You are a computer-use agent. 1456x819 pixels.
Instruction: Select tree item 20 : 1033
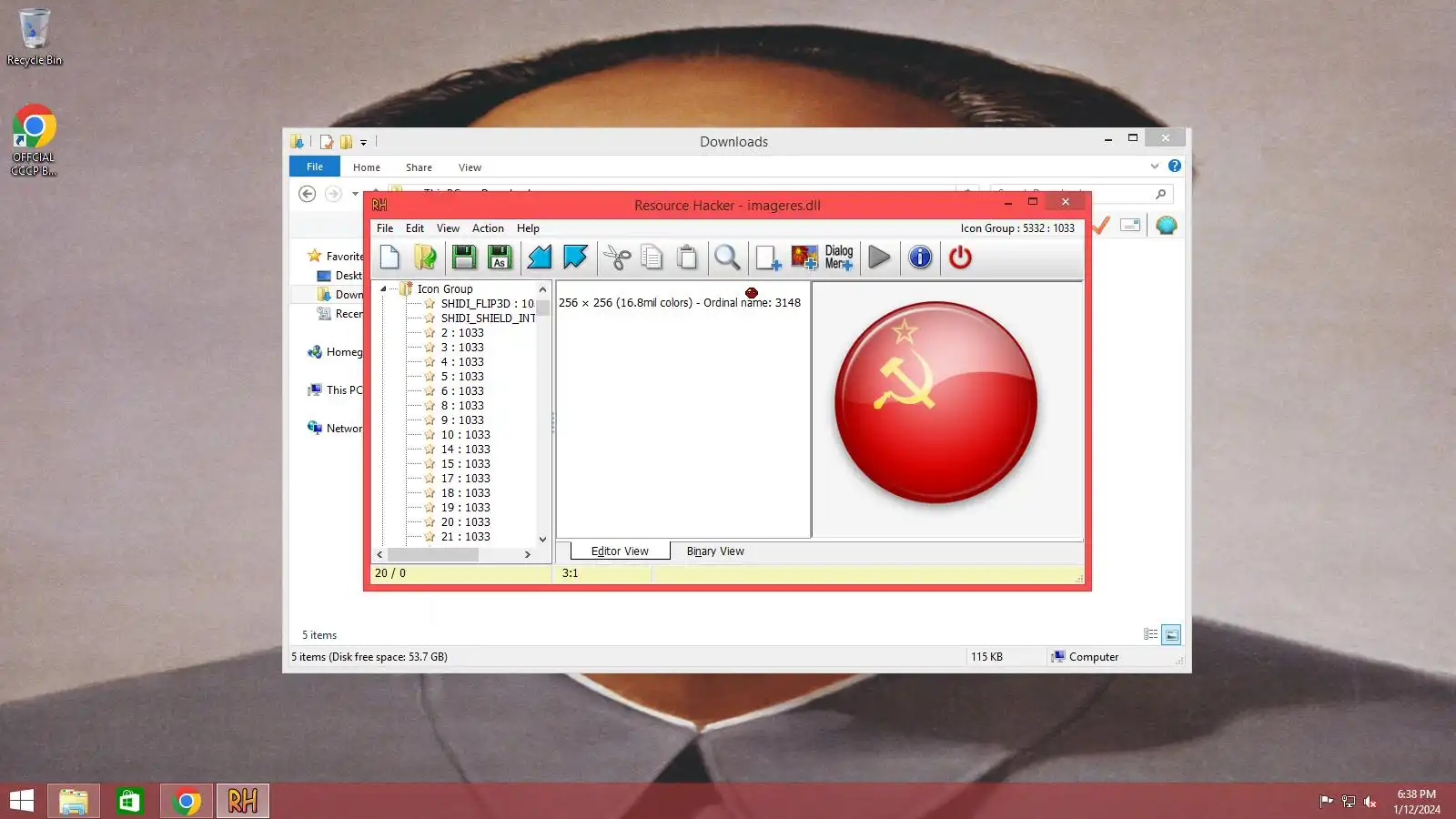[x=465, y=522]
